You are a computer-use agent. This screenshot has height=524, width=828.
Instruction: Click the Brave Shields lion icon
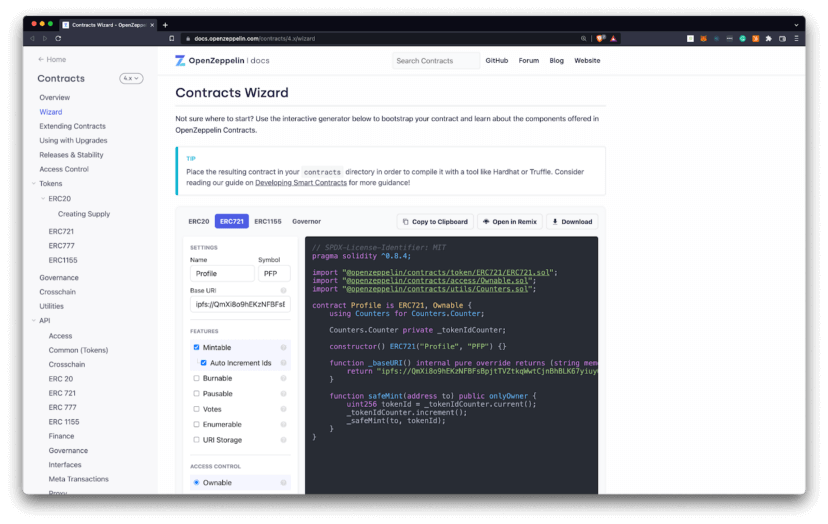click(x=601, y=38)
